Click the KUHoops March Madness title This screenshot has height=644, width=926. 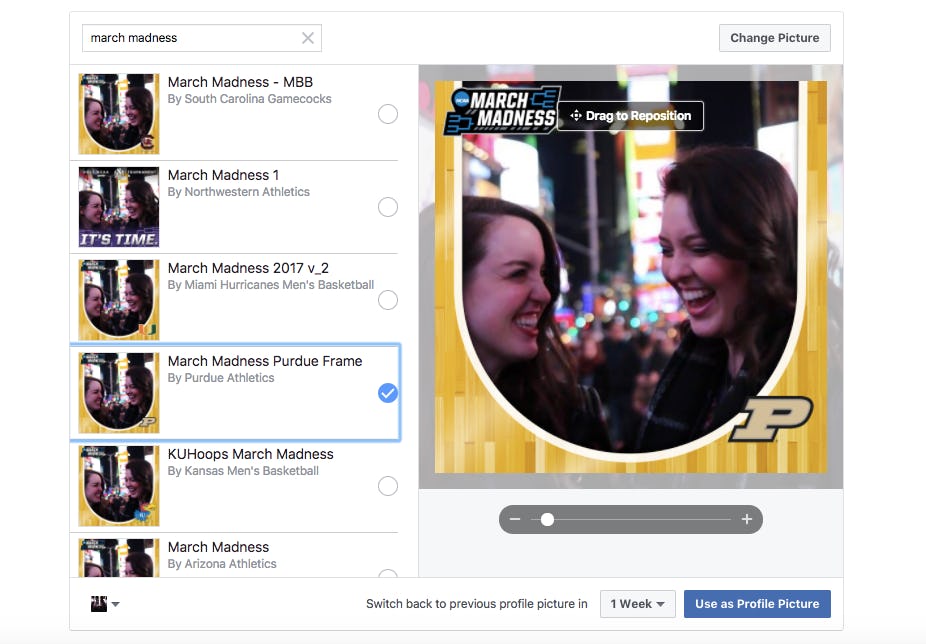coord(250,454)
